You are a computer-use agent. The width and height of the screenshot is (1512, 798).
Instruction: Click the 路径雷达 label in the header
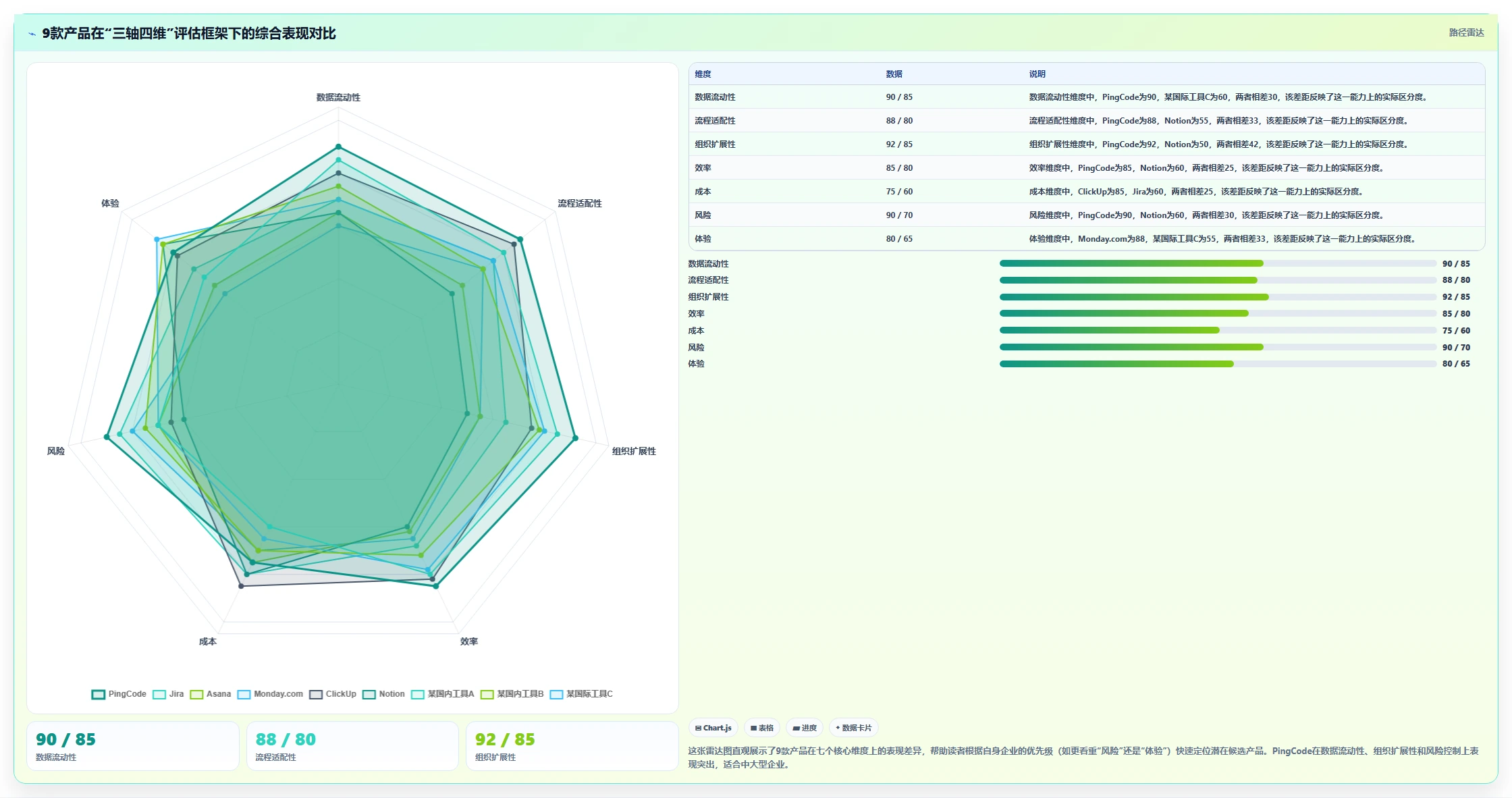(1466, 32)
